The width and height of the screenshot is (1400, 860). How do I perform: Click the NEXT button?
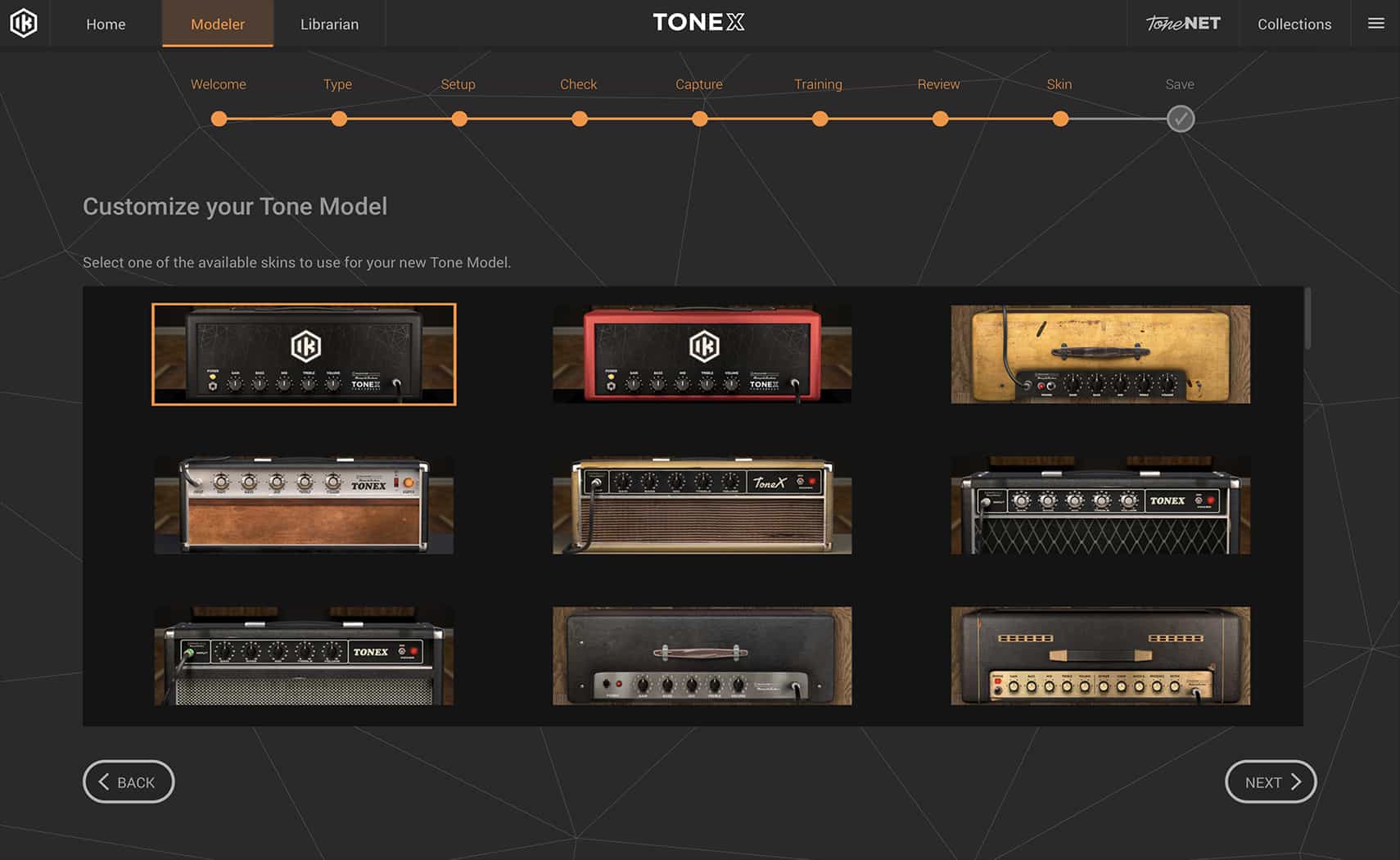tap(1270, 781)
